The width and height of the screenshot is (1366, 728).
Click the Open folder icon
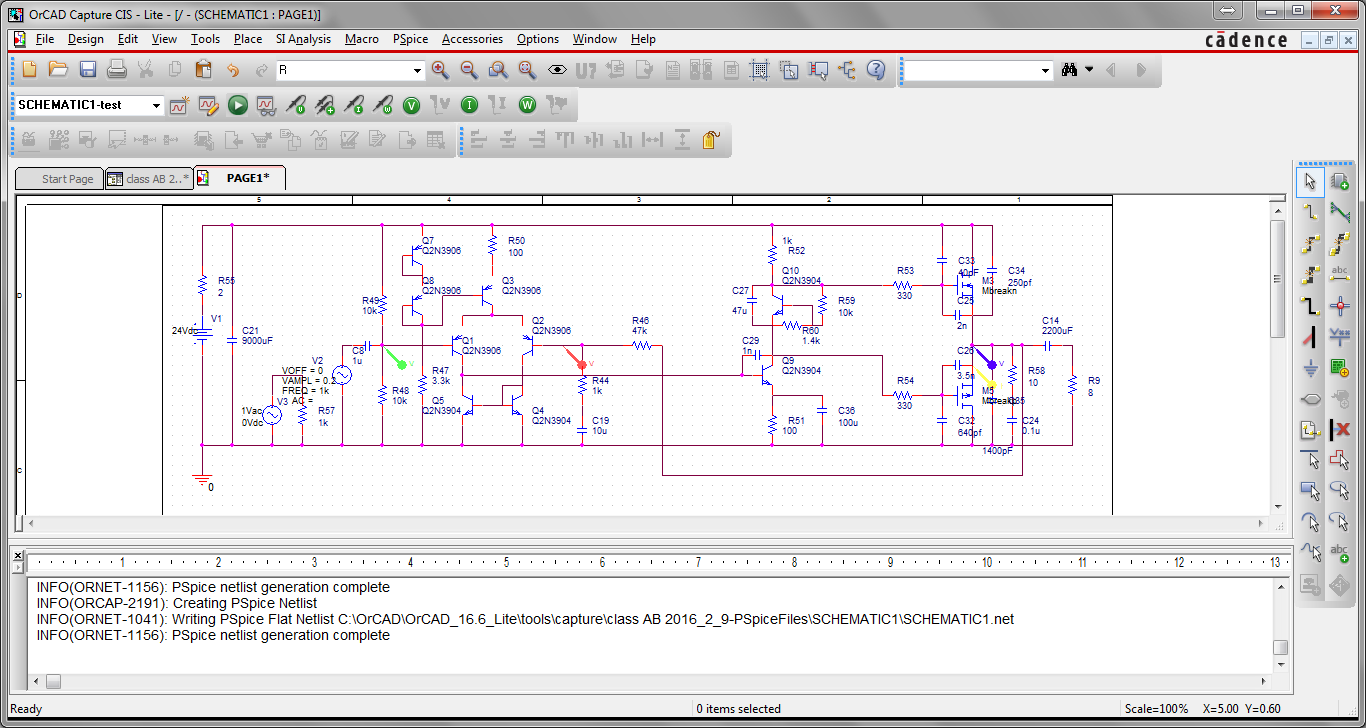tap(58, 70)
